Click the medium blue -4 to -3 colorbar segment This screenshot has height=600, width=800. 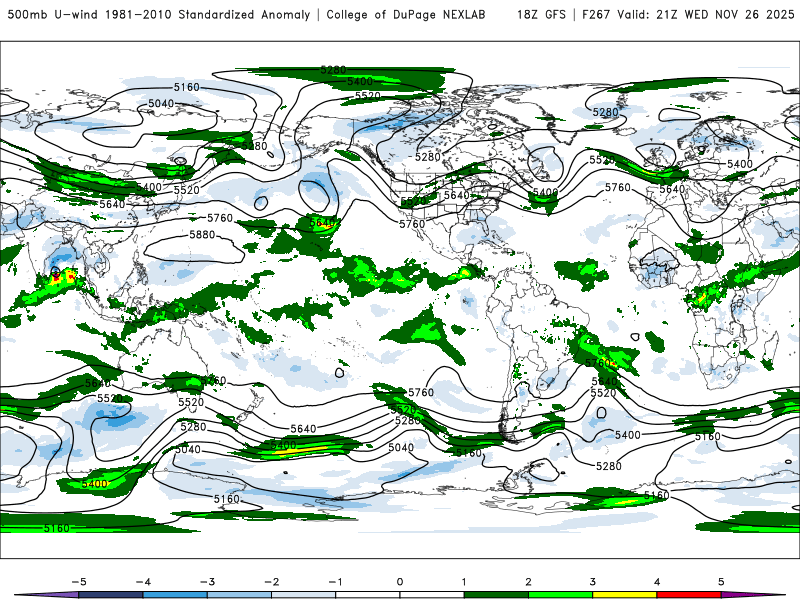pyautogui.click(x=175, y=595)
